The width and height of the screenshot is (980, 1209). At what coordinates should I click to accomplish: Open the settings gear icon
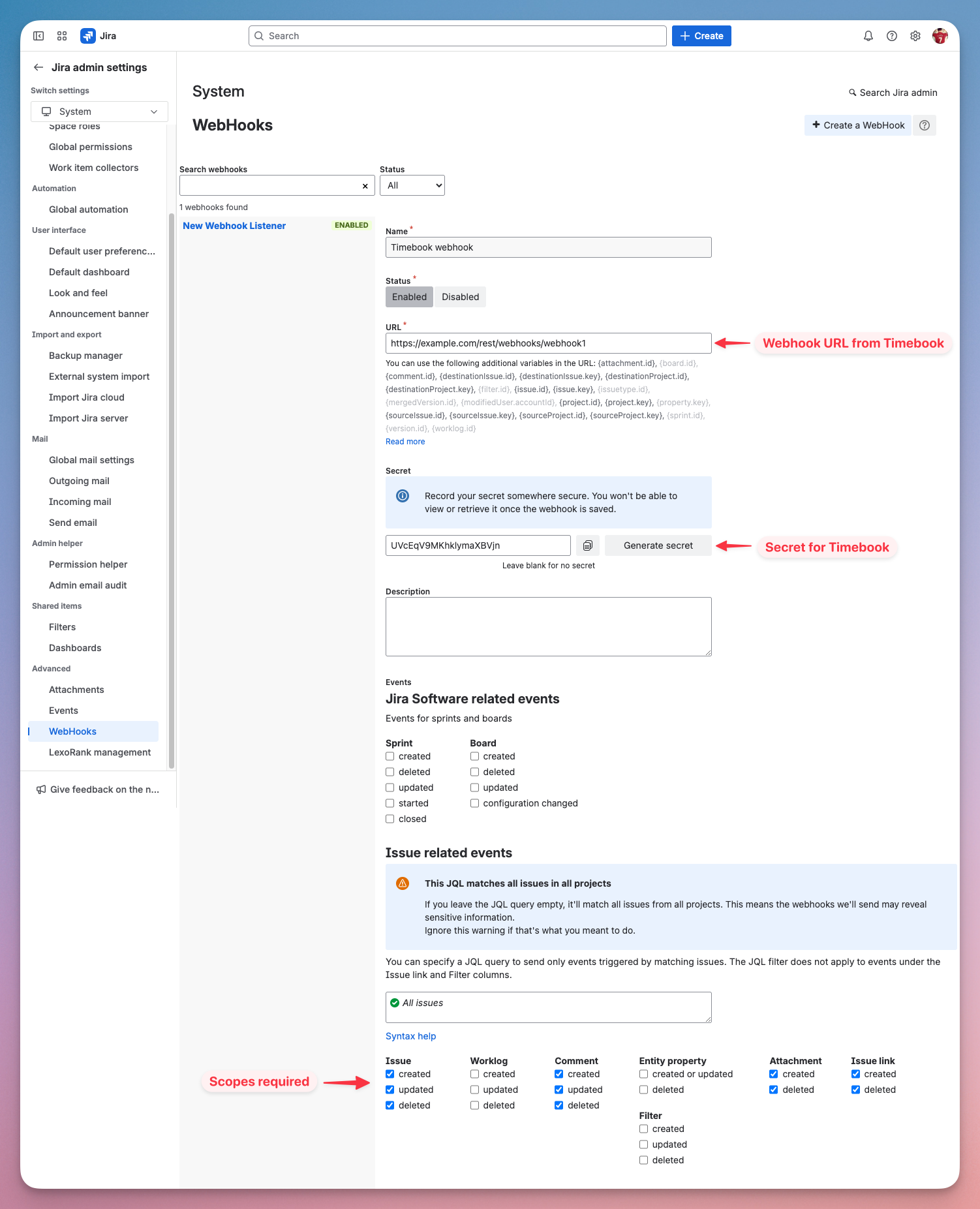(915, 36)
